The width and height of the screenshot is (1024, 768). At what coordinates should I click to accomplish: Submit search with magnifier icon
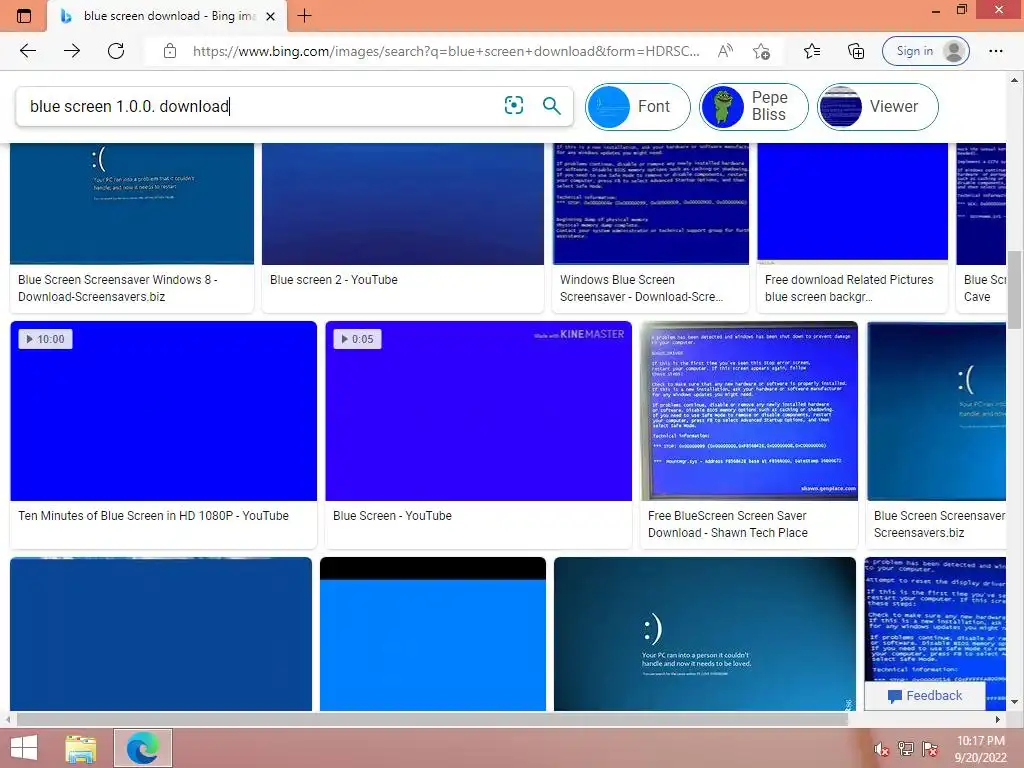click(552, 105)
